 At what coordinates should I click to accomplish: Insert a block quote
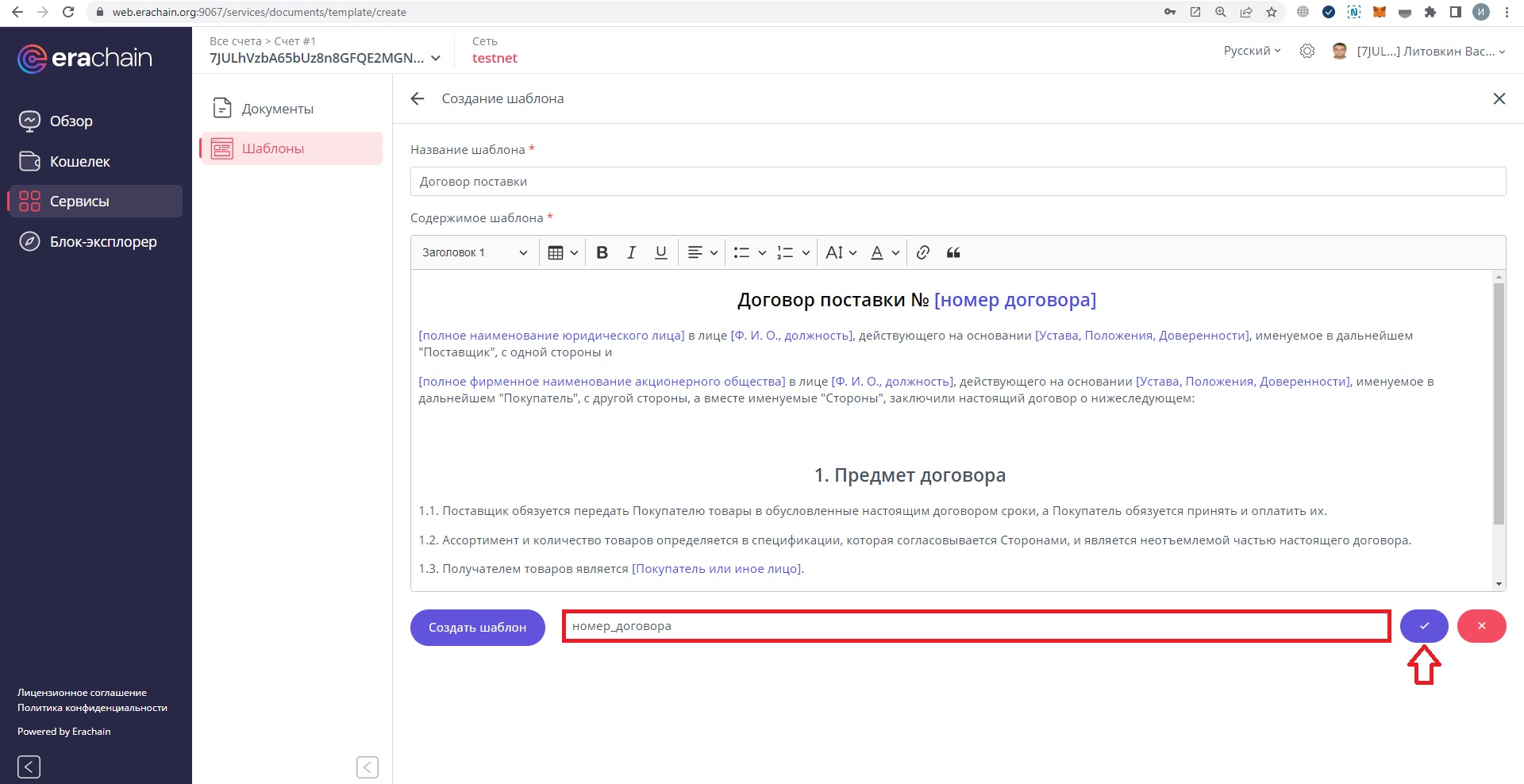tap(952, 252)
